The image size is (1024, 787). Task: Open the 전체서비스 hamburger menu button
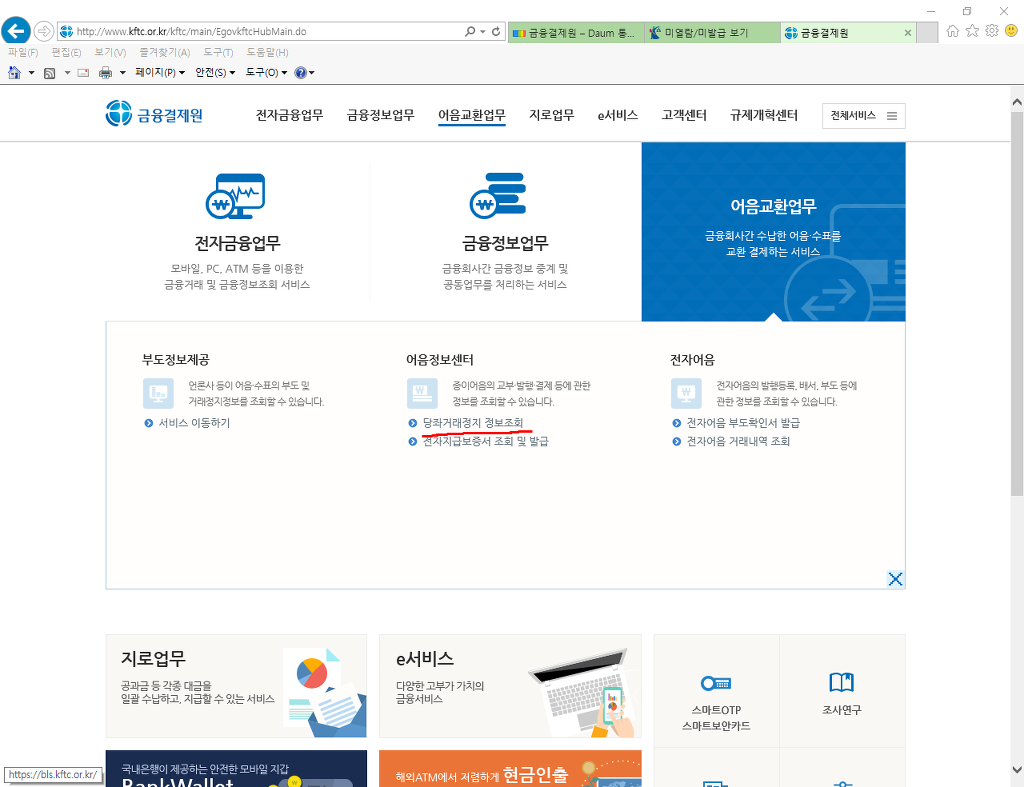click(x=863, y=116)
